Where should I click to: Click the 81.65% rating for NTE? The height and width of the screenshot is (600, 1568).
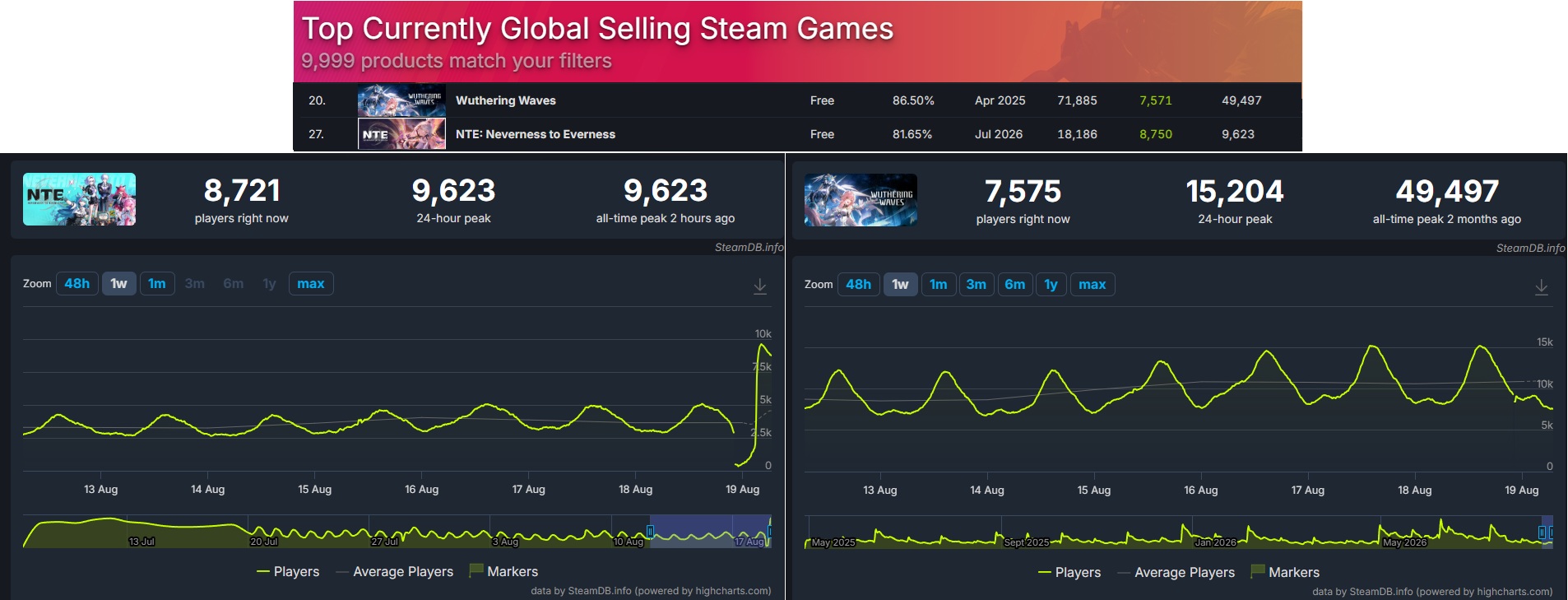coord(912,134)
